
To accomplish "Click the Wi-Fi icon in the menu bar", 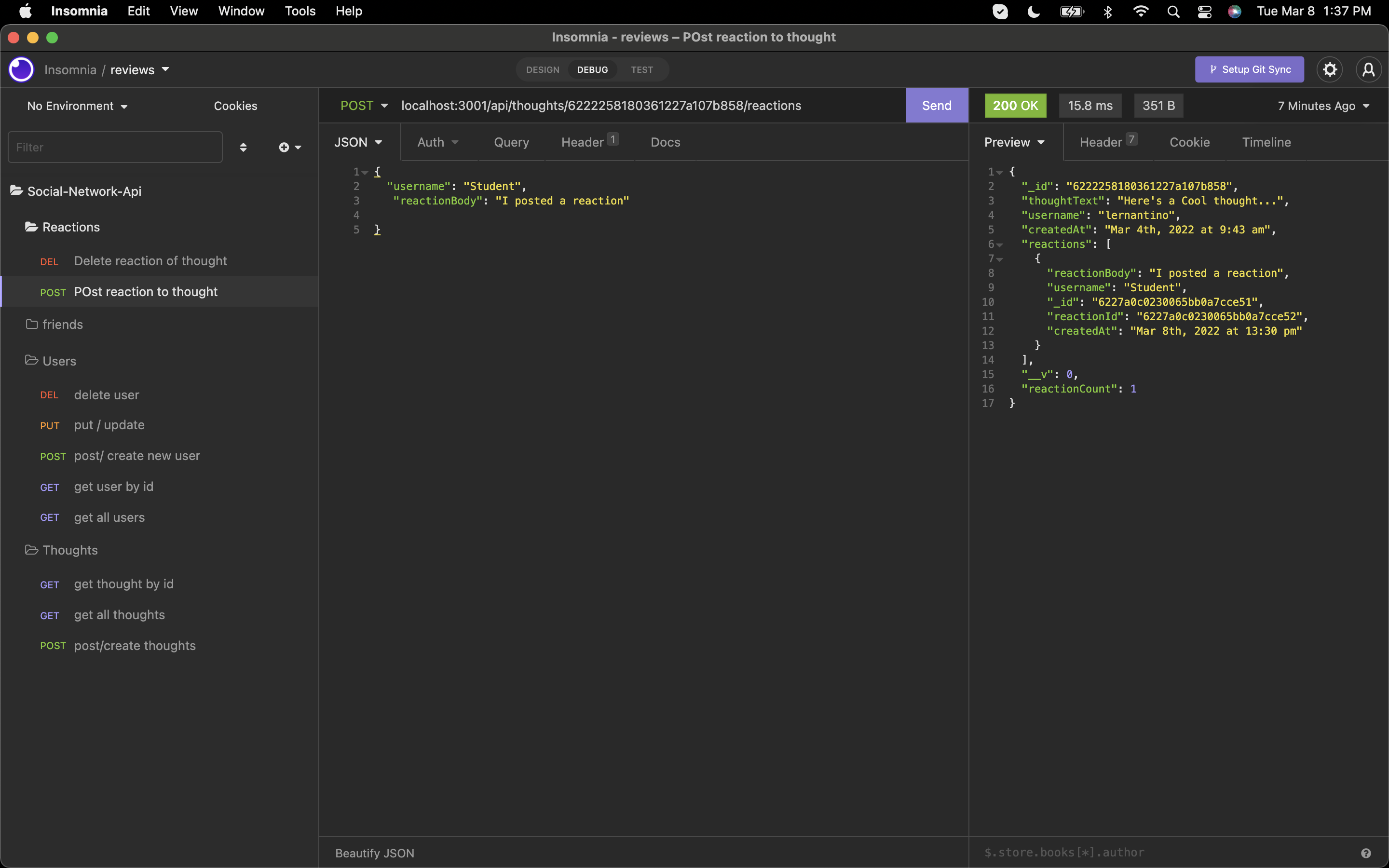I will coord(1141,11).
